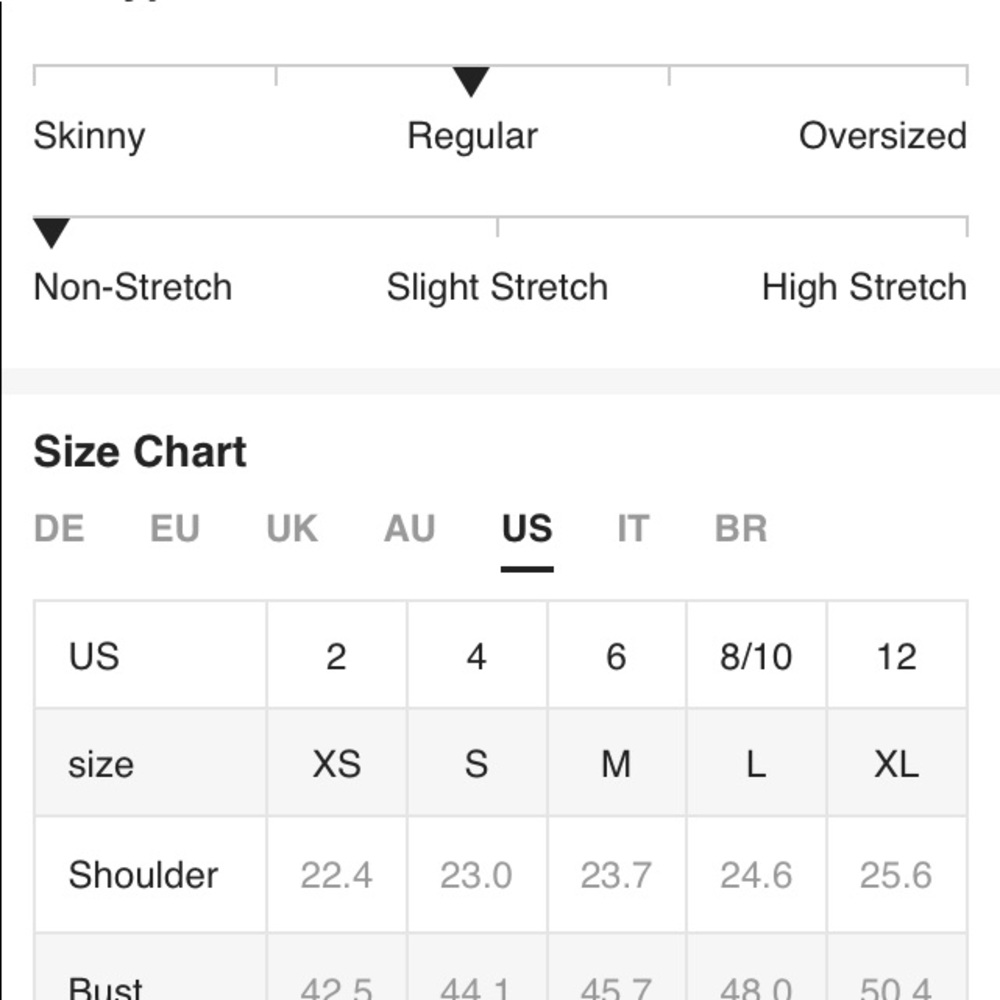Click Shoulder value 24.6 for size L
The image size is (1000, 1000).
pyautogui.click(x=756, y=875)
